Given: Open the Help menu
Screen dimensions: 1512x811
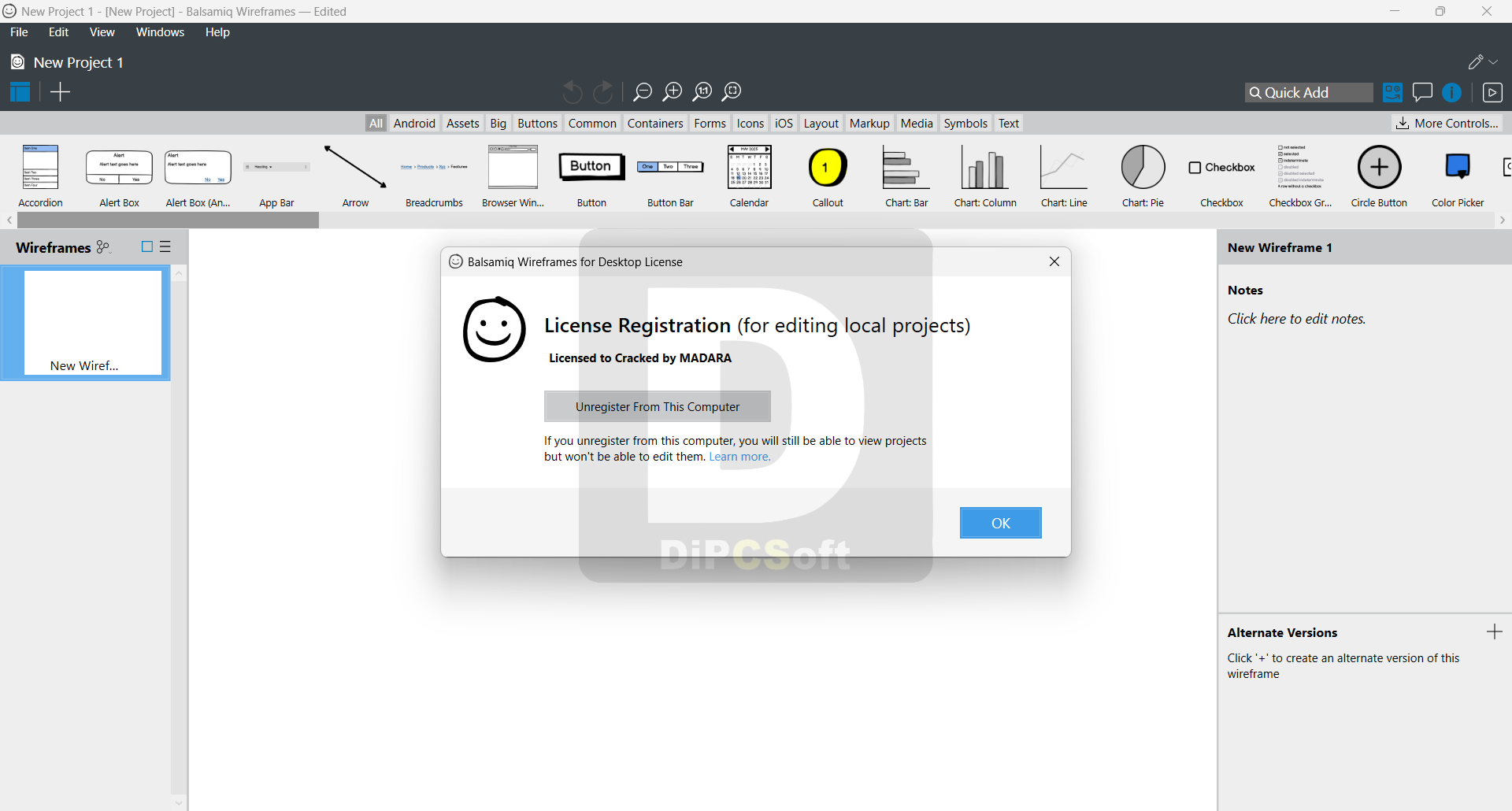Looking at the screenshot, I should point(217,32).
